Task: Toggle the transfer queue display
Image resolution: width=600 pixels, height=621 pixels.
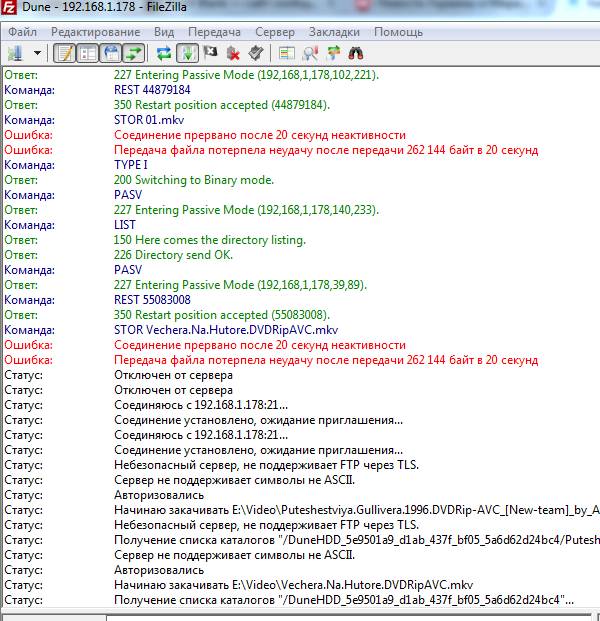Action: coord(133,52)
